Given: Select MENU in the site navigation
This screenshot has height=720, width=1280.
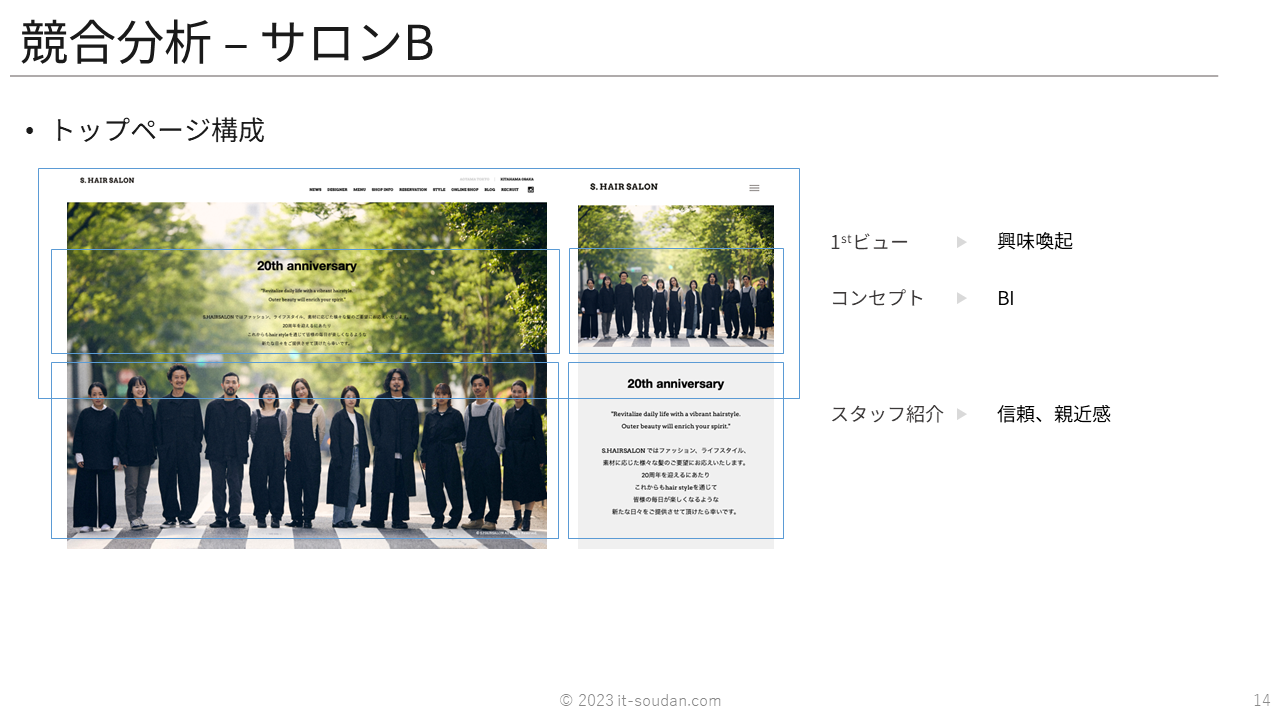Looking at the screenshot, I should 359,189.
